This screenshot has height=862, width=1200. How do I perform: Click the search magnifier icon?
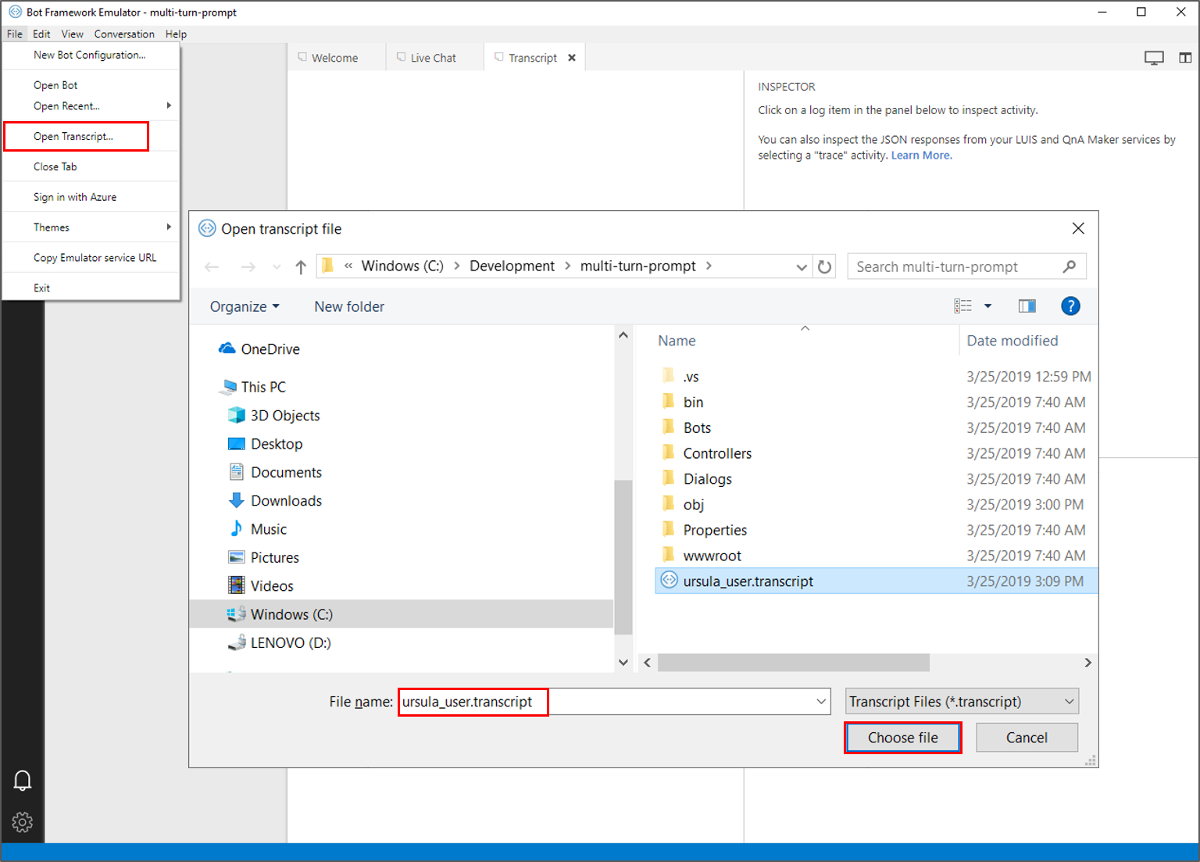point(1069,266)
